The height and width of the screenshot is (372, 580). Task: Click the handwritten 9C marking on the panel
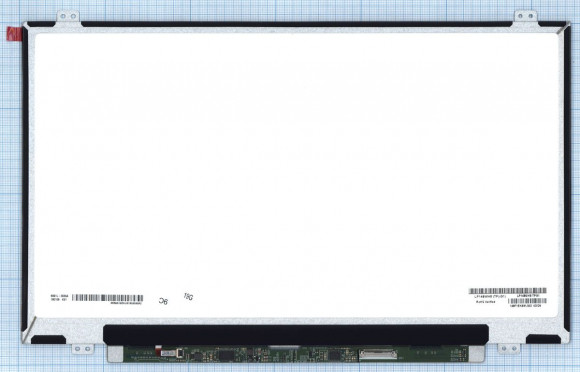[x=163, y=301]
